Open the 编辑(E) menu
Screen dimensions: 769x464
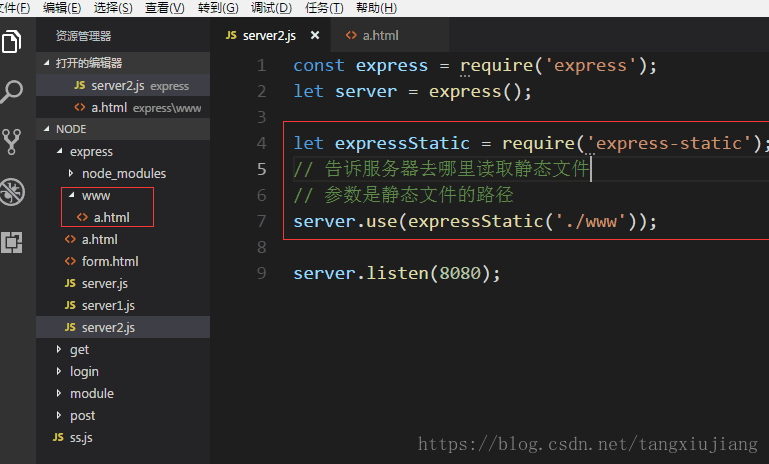point(62,8)
